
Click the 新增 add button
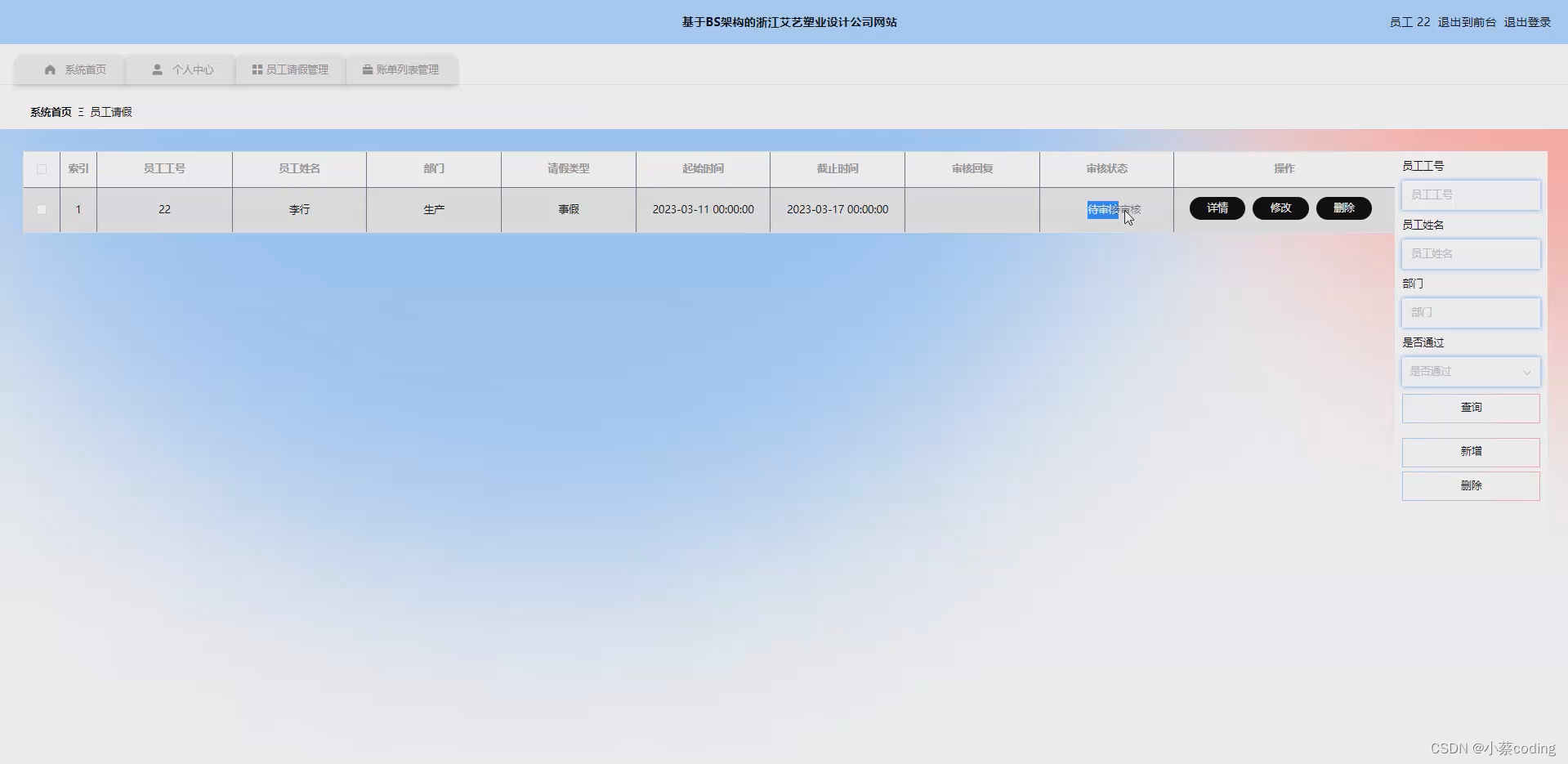(1471, 452)
